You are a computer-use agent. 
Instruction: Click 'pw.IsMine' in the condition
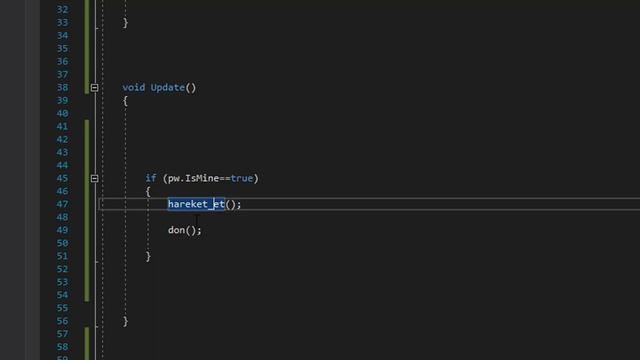[193, 178]
